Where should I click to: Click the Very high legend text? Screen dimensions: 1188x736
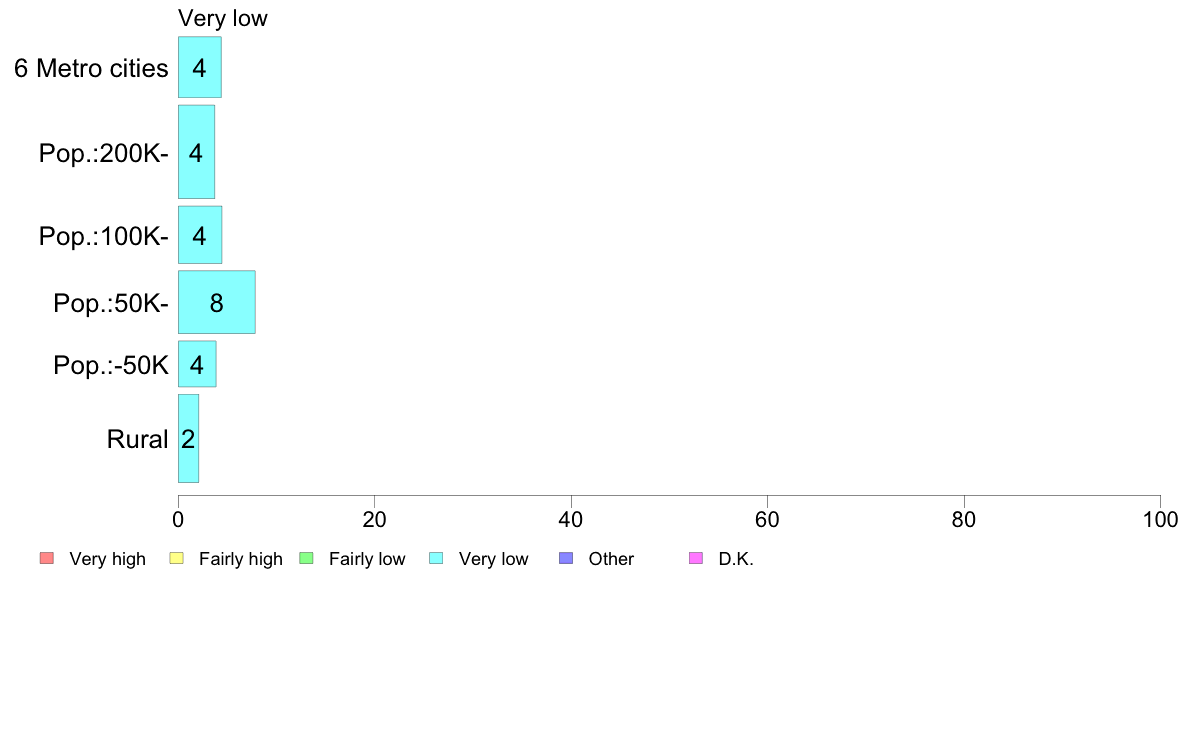(108, 559)
